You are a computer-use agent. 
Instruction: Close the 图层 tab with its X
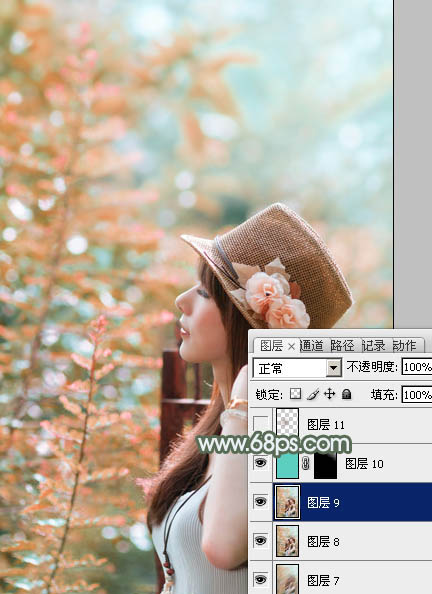click(x=291, y=346)
